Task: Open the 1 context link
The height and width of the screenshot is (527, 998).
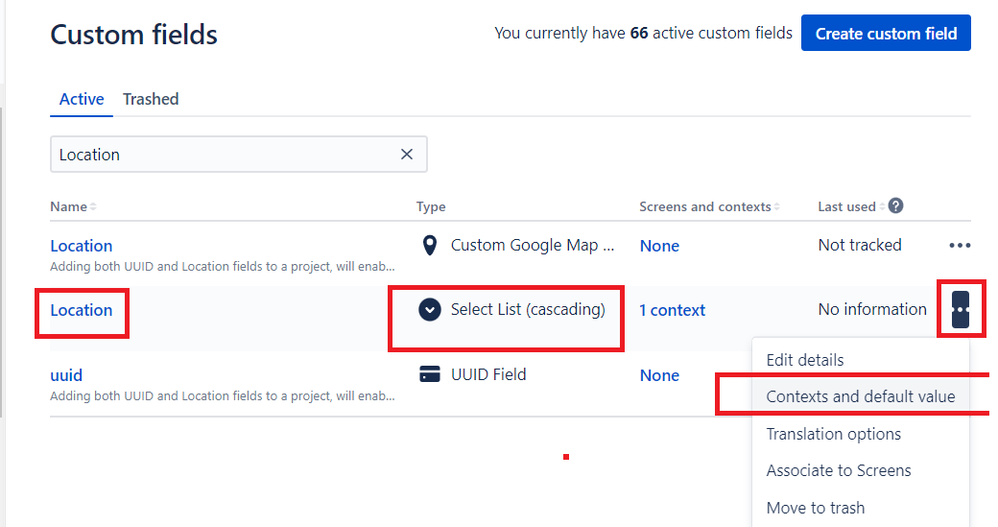Action: pyautogui.click(x=672, y=310)
